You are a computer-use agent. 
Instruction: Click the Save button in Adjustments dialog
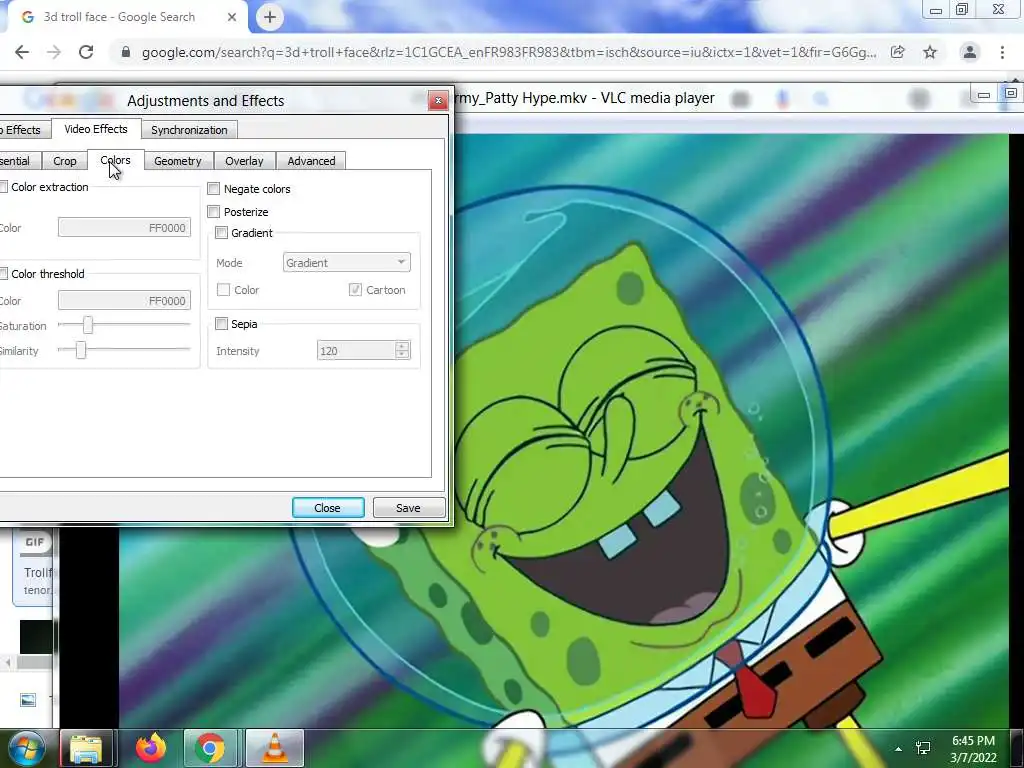pos(408,507)
